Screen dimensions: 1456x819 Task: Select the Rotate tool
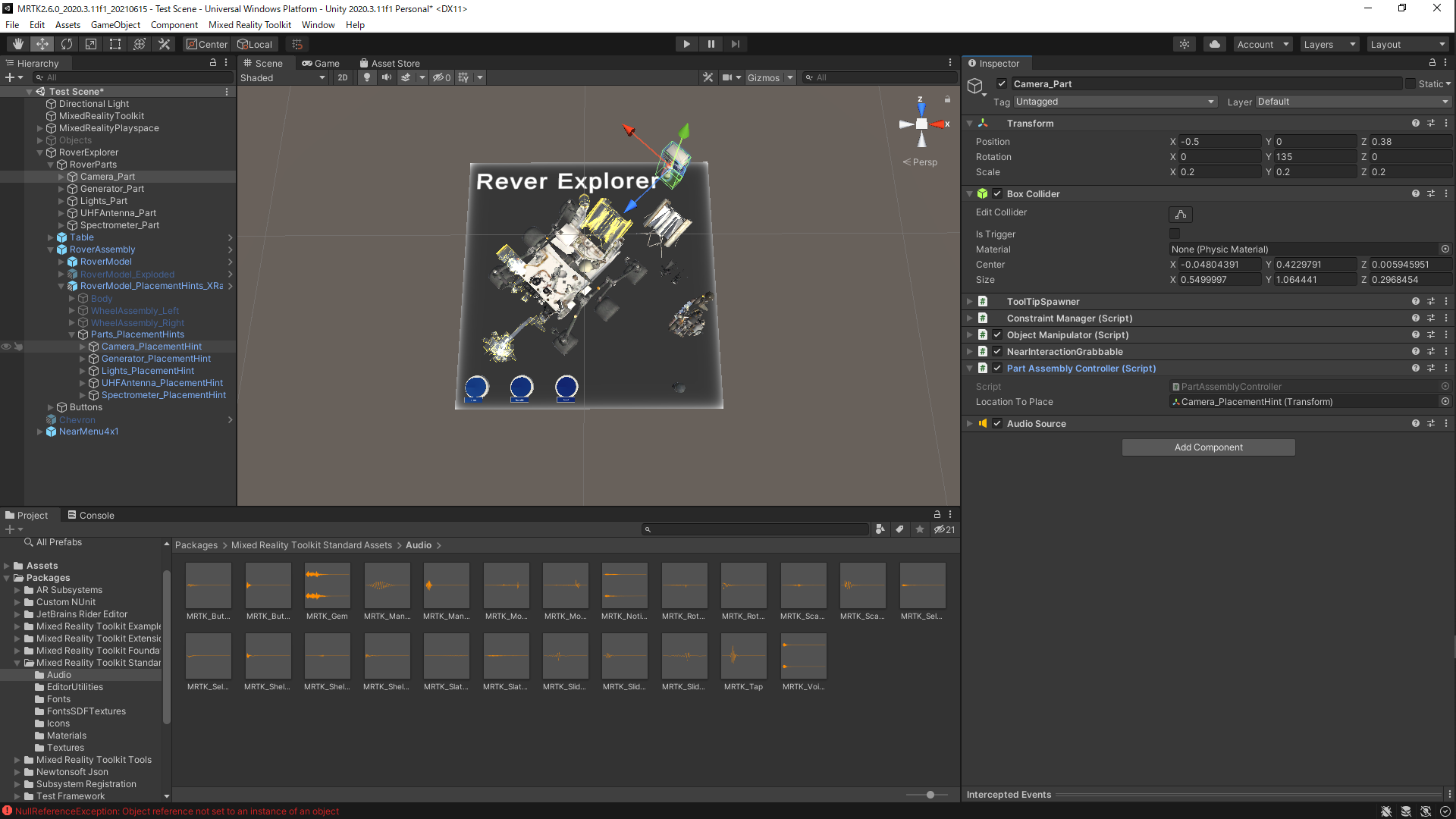click(67, 44)
